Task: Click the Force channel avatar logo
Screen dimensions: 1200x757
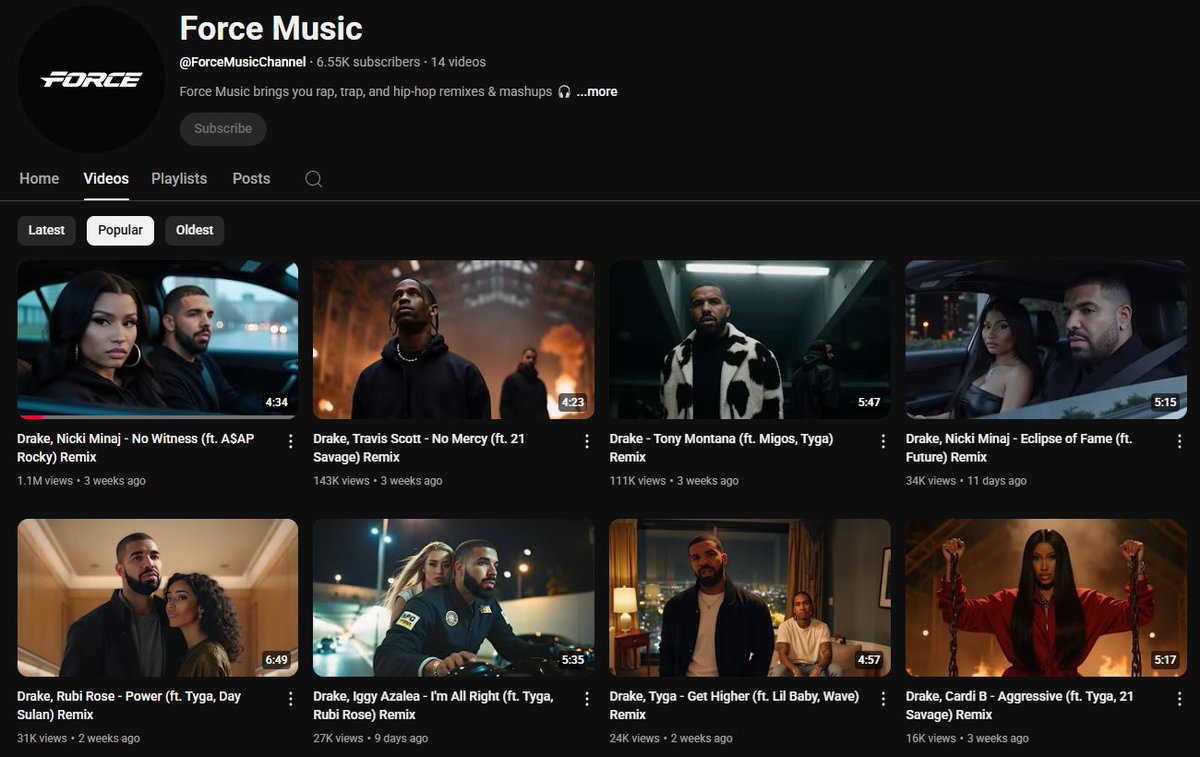Action: point(91,79)
